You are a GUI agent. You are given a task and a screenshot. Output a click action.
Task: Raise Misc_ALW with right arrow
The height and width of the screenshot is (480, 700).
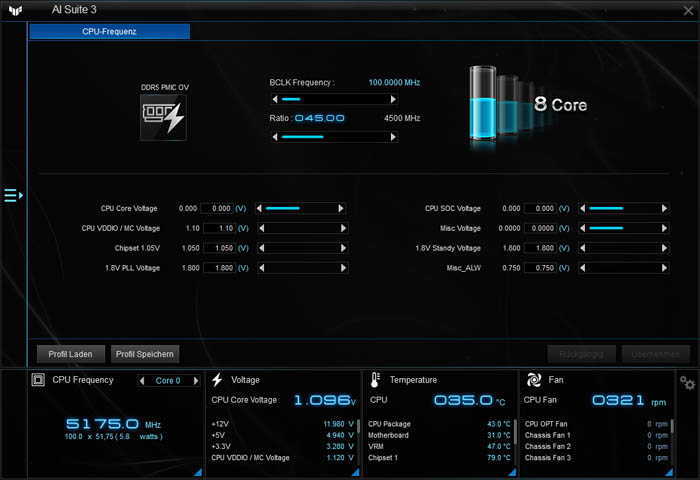pyautogui.click(x=664, y=268)
